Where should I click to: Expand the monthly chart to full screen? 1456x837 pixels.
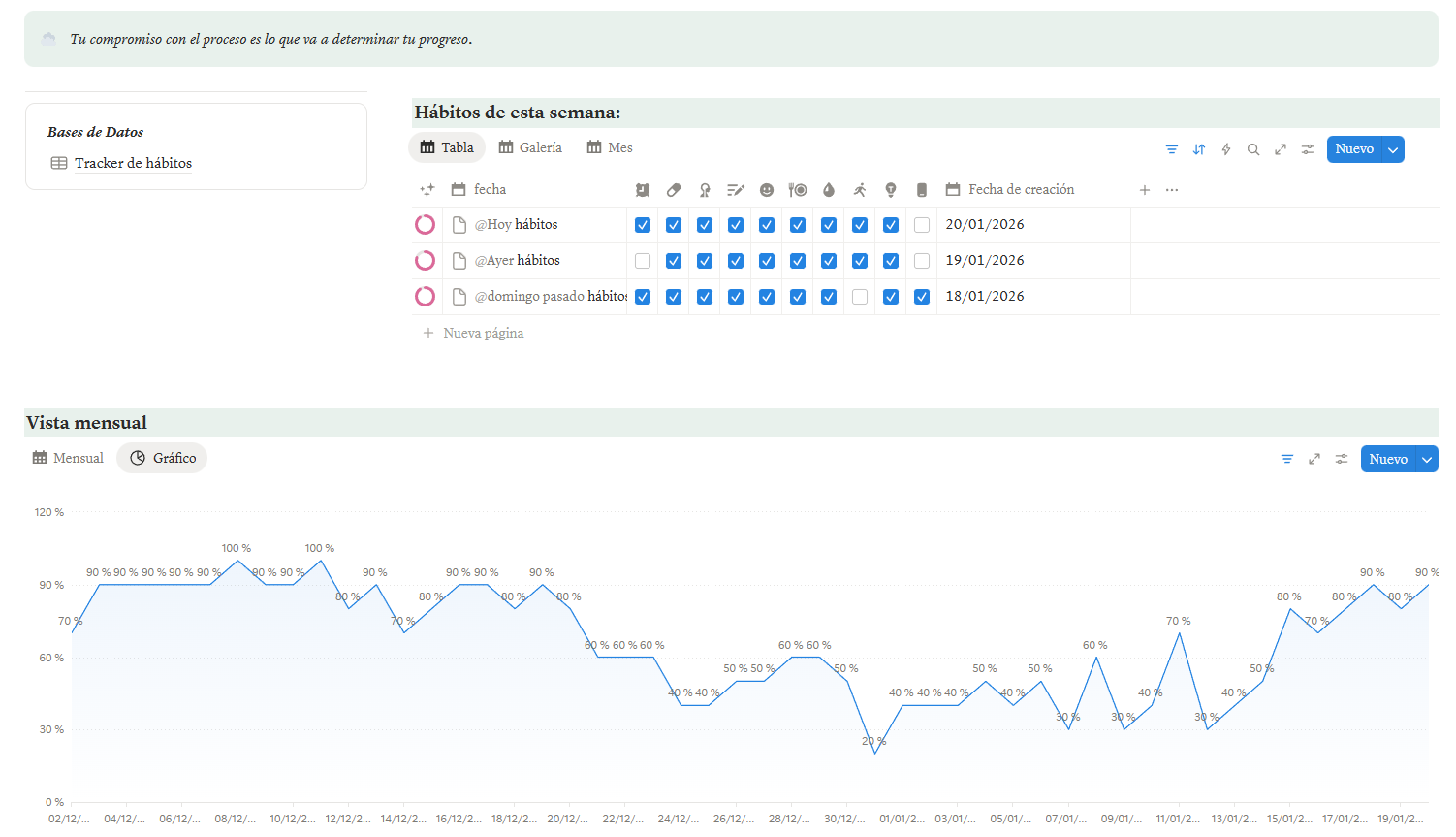coord(1314,459)
